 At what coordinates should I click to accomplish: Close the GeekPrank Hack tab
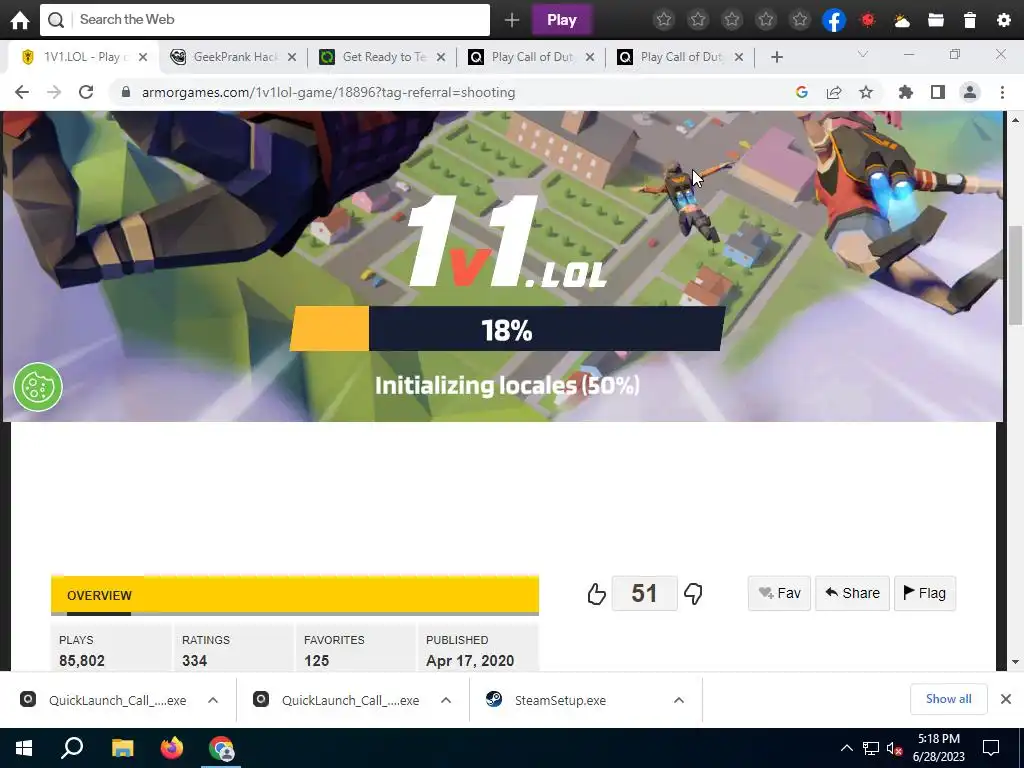(292, 57)
